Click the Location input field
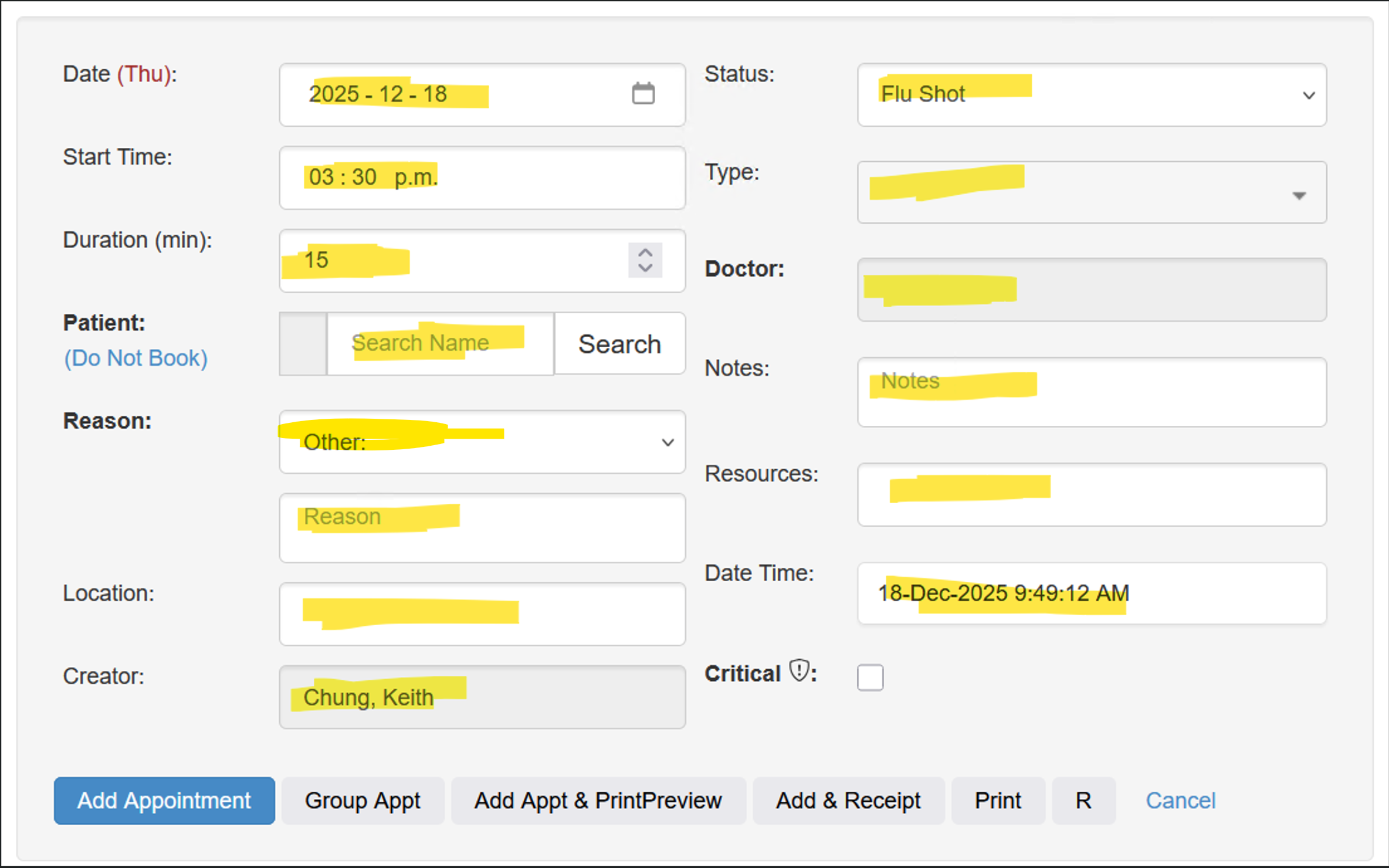The image size is (1389, 868). pyautogui.click(x=482, y=614)
